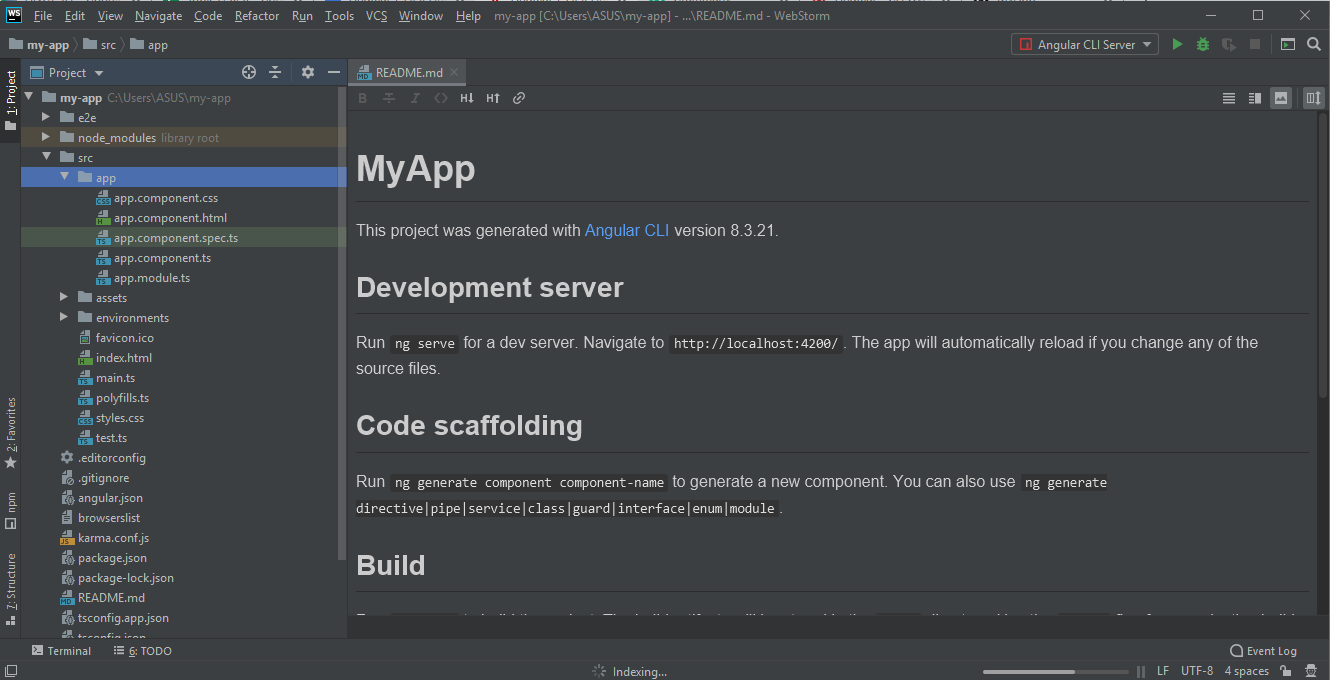Pause the indexing background task

(x=1141, y=671)
